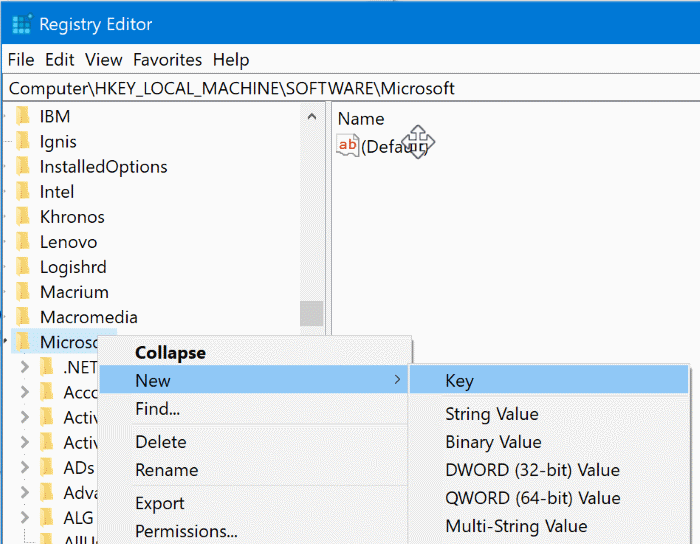Click the ADs subkey folder icon
700x544 pixels.
pos(46,467)
